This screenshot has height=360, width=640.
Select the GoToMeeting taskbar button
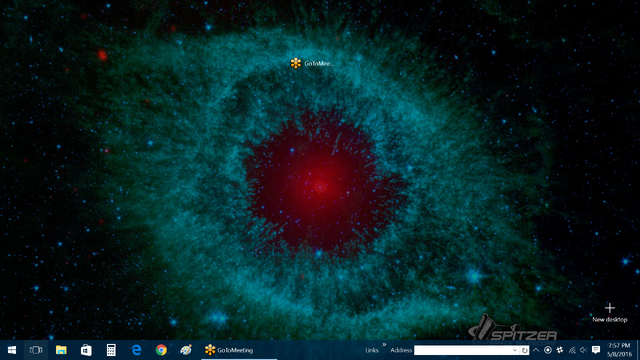click(239, 350)
